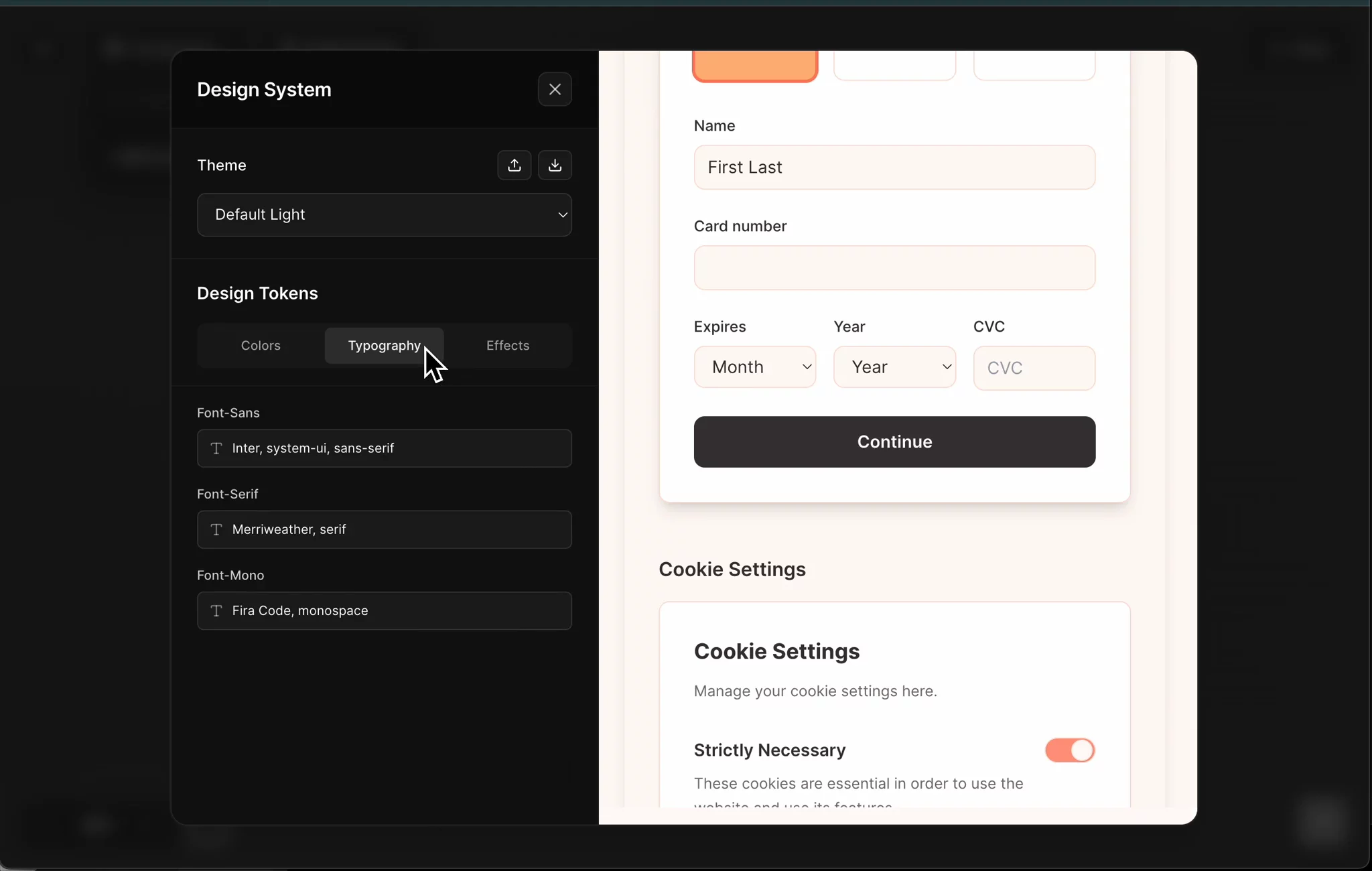Image resolution: width=1372 pixels, height=871 pixels.
Task: Select the Typography tab
Action: pos(384,346)
